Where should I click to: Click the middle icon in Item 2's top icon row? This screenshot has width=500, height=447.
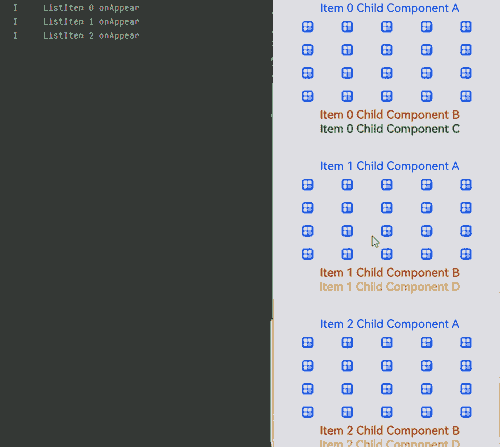pyautogui.click(x=387, y=343)
